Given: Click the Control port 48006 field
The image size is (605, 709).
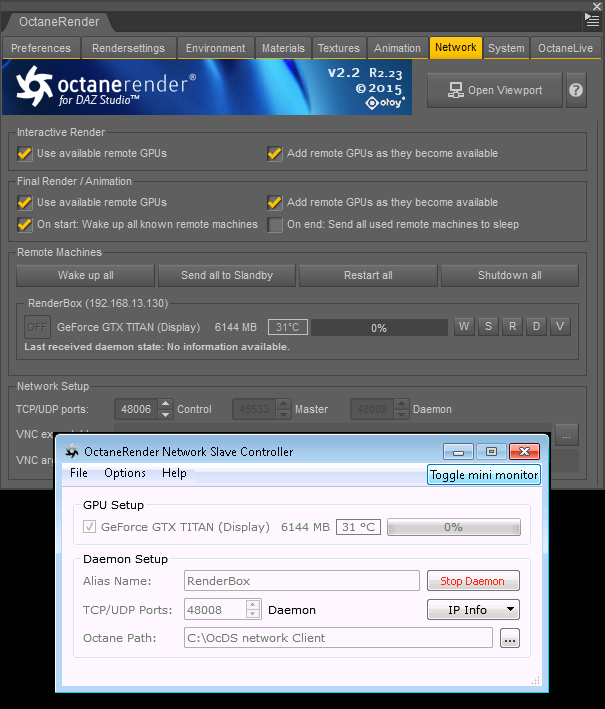Looking at the screenshot, I should click(x=137, y=409).
